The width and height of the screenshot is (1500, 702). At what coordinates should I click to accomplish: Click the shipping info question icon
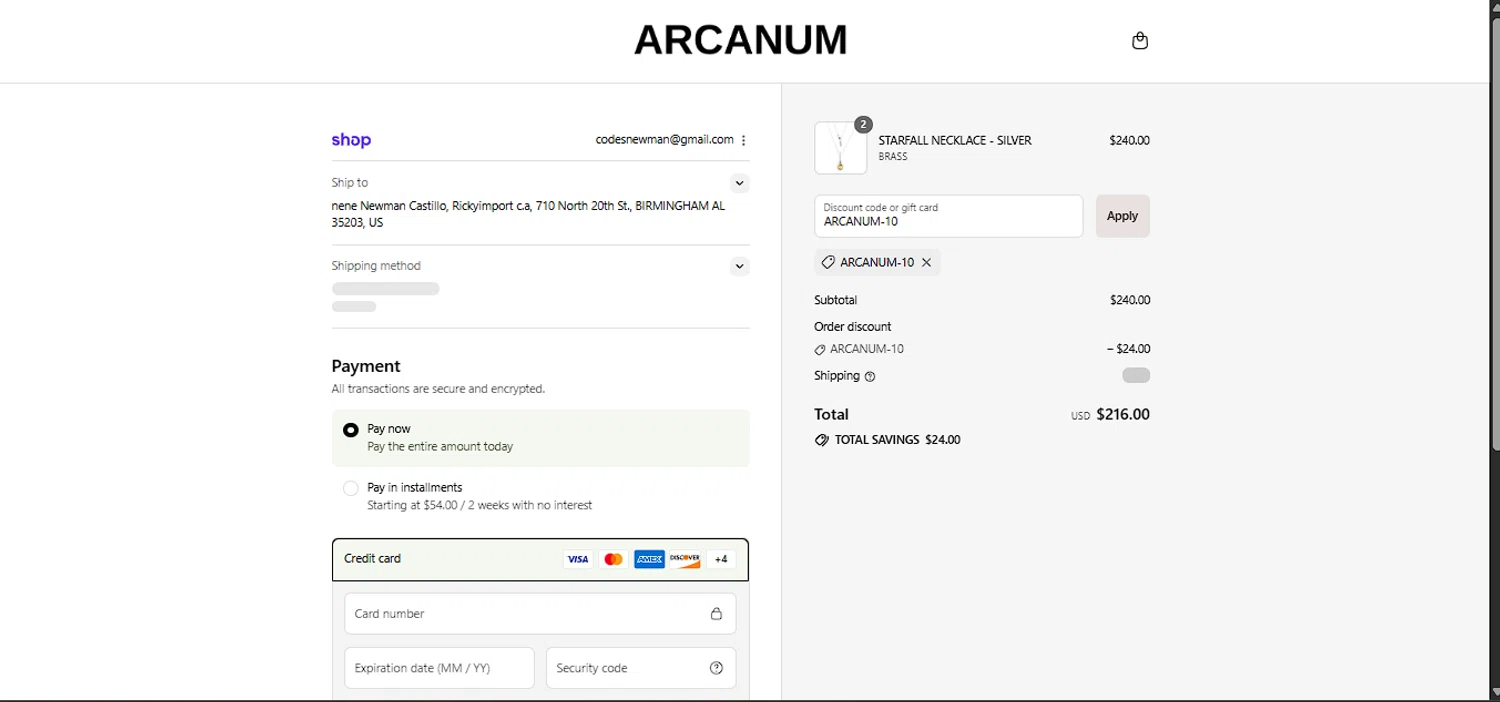pyautogui.click(x=870, y=377)
